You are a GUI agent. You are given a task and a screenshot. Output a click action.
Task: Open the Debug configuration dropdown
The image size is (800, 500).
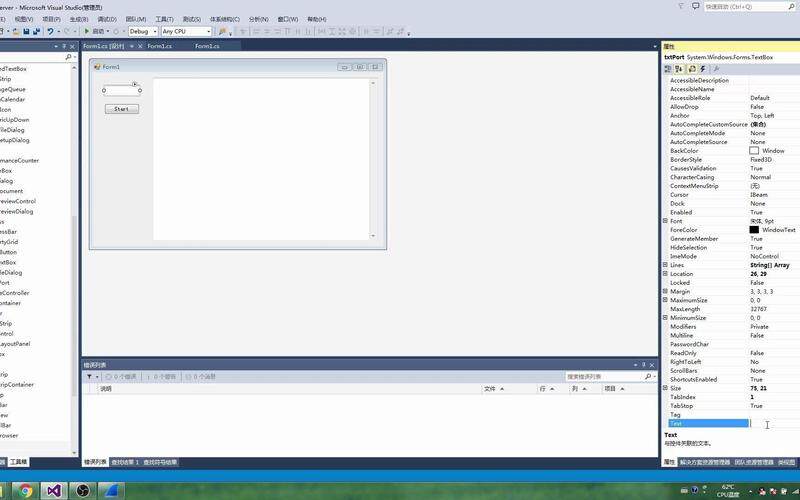coord(143,32)
